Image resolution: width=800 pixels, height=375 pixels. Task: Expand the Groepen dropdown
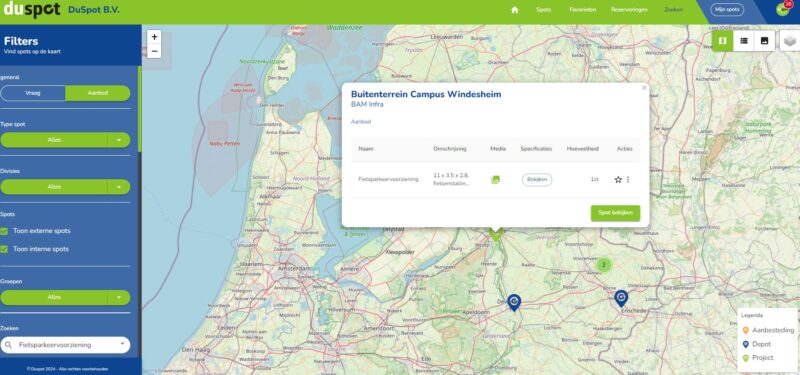(65, 297)
